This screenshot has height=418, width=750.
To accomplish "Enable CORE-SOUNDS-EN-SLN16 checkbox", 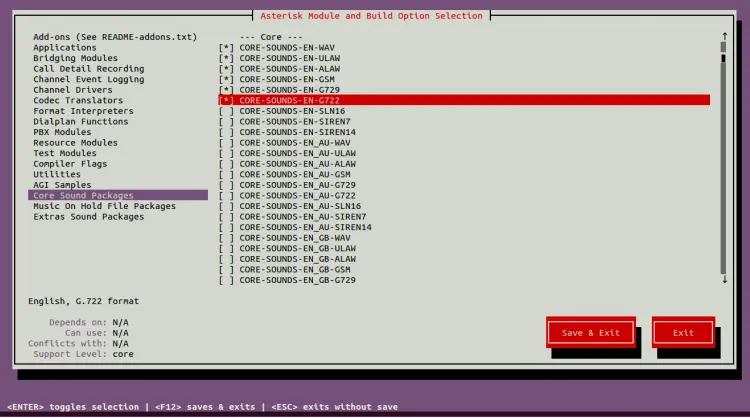I will pyautogui.click(x=226, y=110).
